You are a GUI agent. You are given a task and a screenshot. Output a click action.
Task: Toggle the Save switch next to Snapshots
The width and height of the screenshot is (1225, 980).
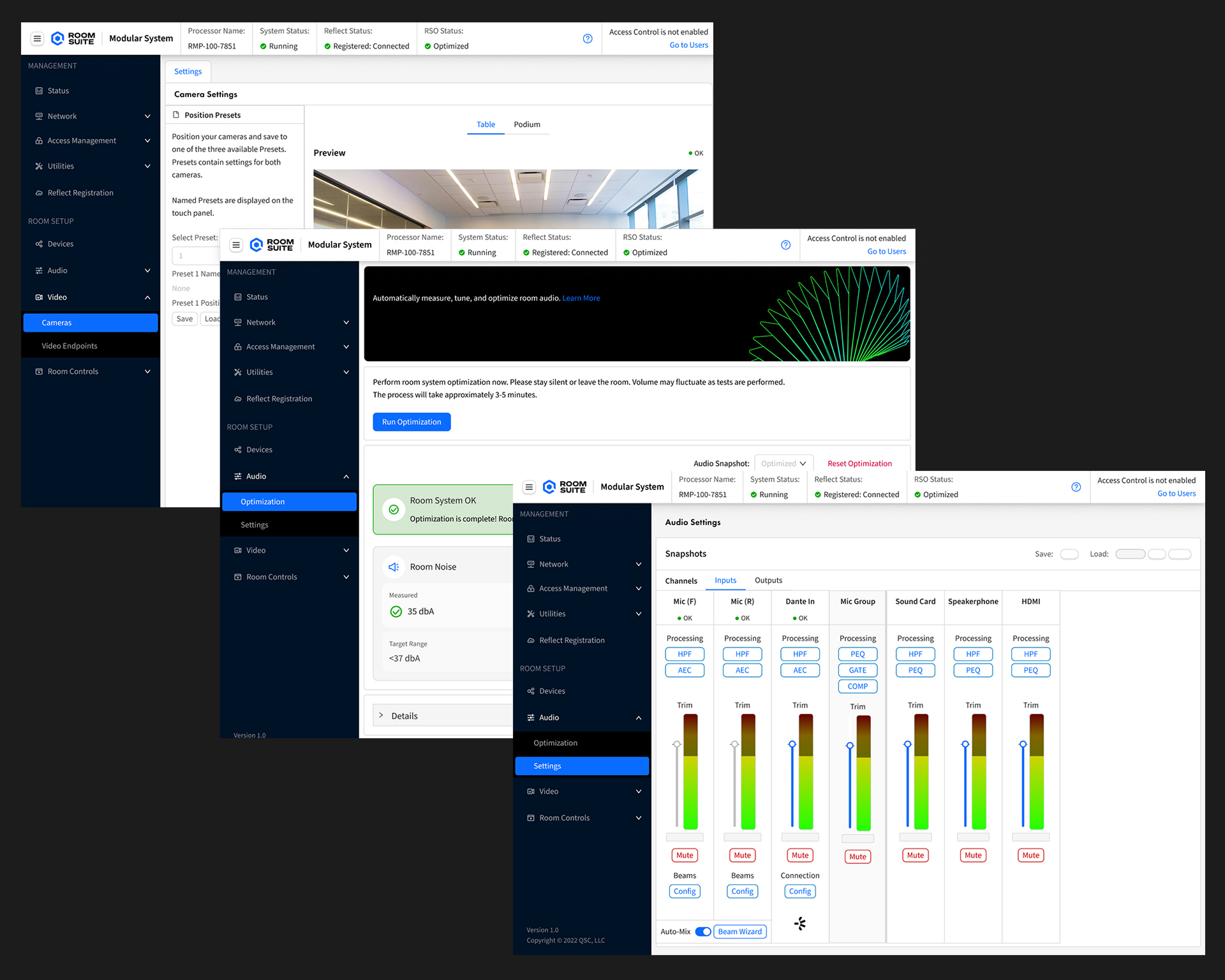(x=1069, y=554)
